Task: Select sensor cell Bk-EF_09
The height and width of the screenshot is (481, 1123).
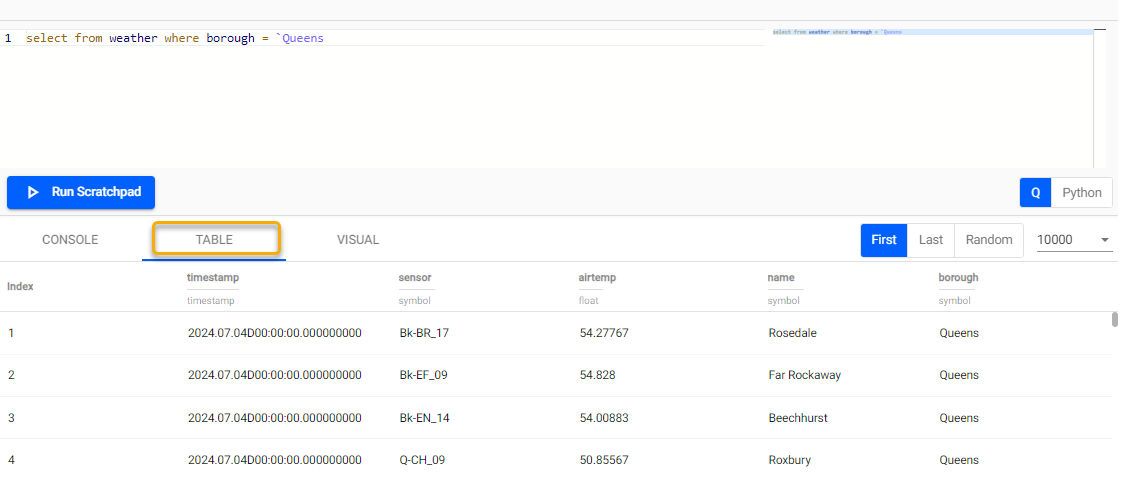Action: pos(423,375)
